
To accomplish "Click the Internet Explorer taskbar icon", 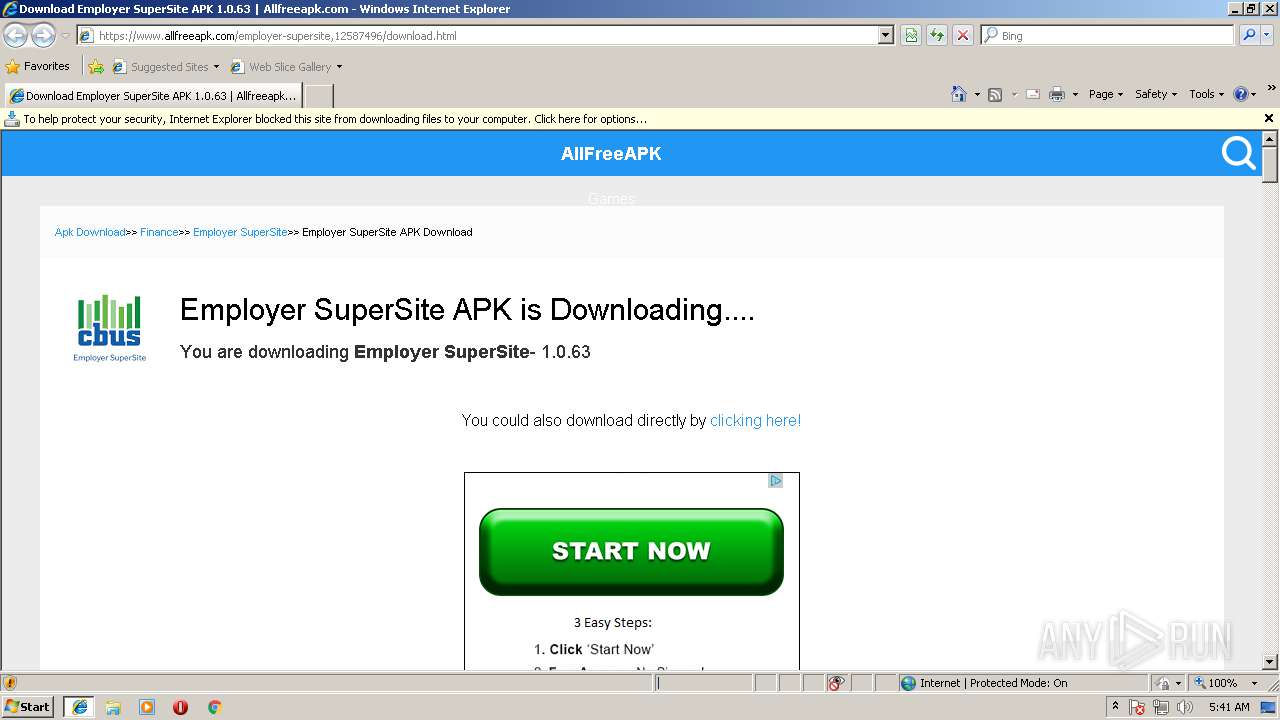I will [79, 706].
